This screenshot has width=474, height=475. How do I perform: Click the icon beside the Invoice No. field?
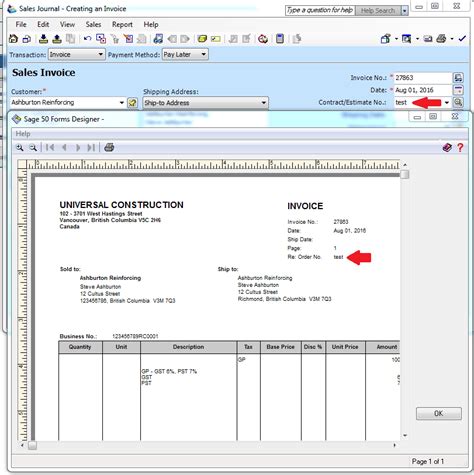pos(458,78)
